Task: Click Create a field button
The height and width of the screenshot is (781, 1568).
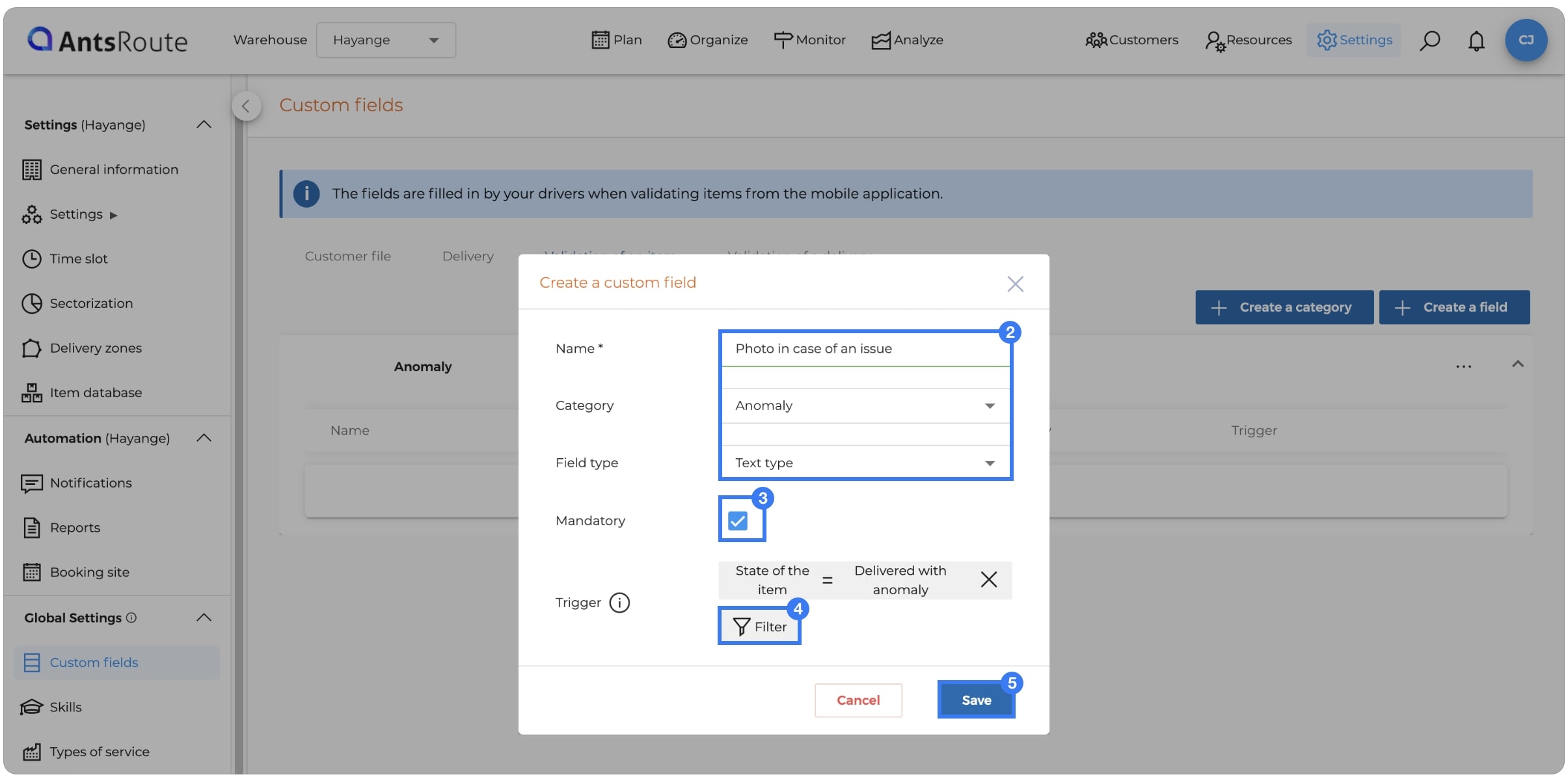Action: [1455, 307]
